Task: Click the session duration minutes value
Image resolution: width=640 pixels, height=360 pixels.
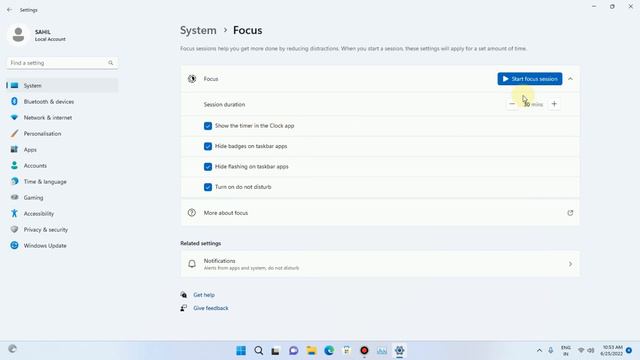Action: [533, 104]
